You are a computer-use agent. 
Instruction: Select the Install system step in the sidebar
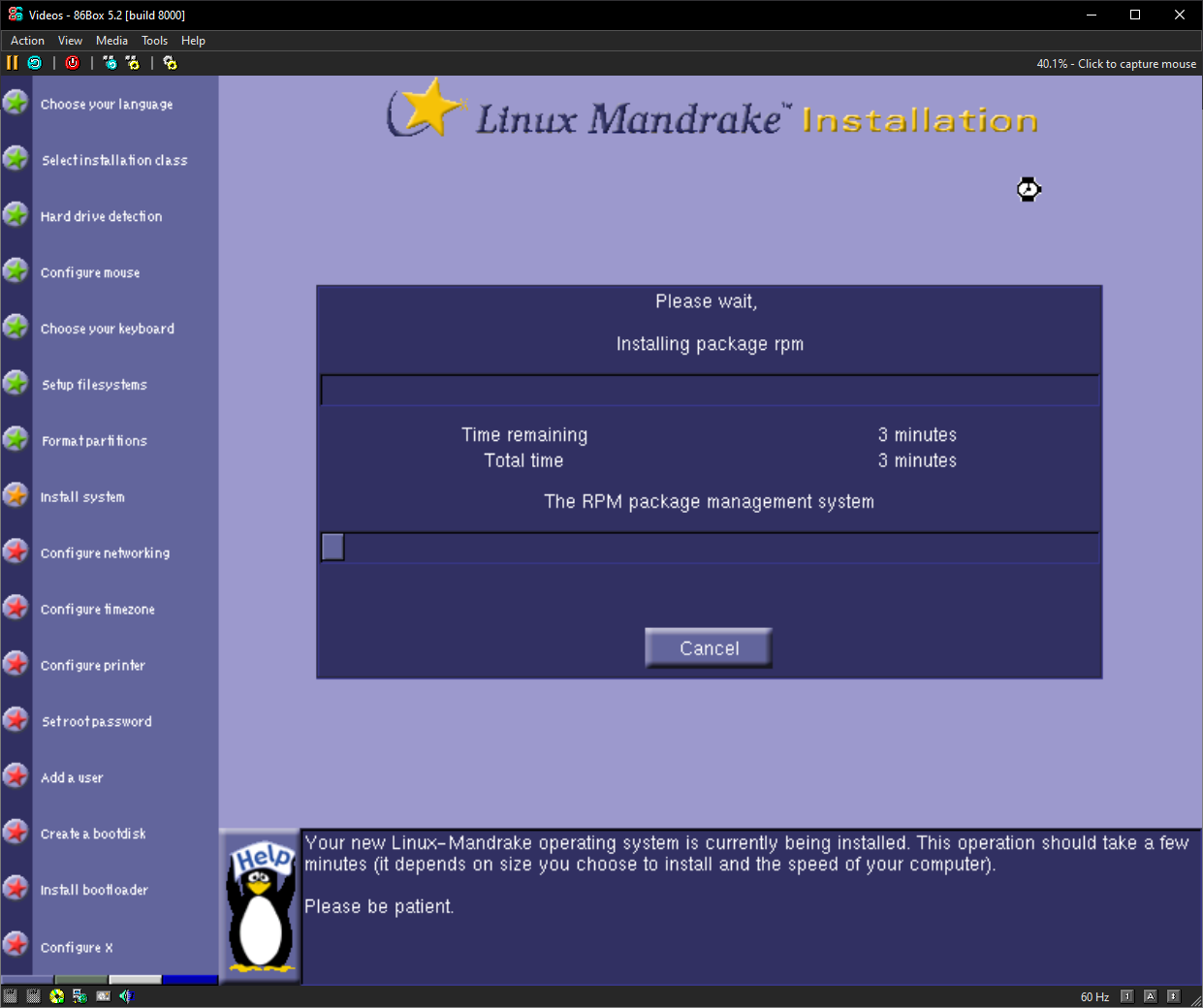82,497
